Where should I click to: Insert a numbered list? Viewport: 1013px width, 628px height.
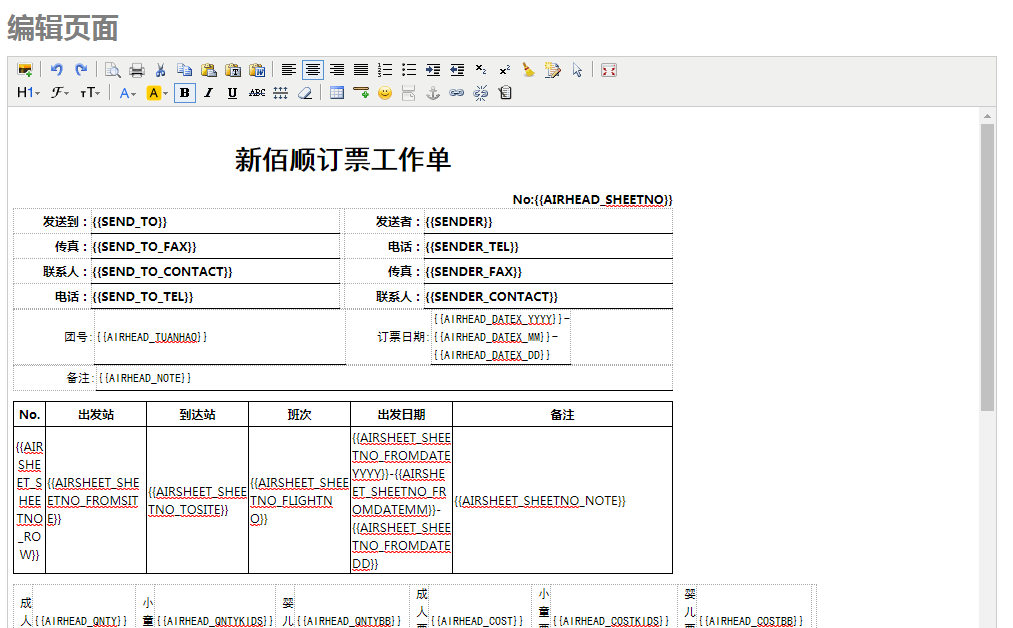(x=385, y=70)
